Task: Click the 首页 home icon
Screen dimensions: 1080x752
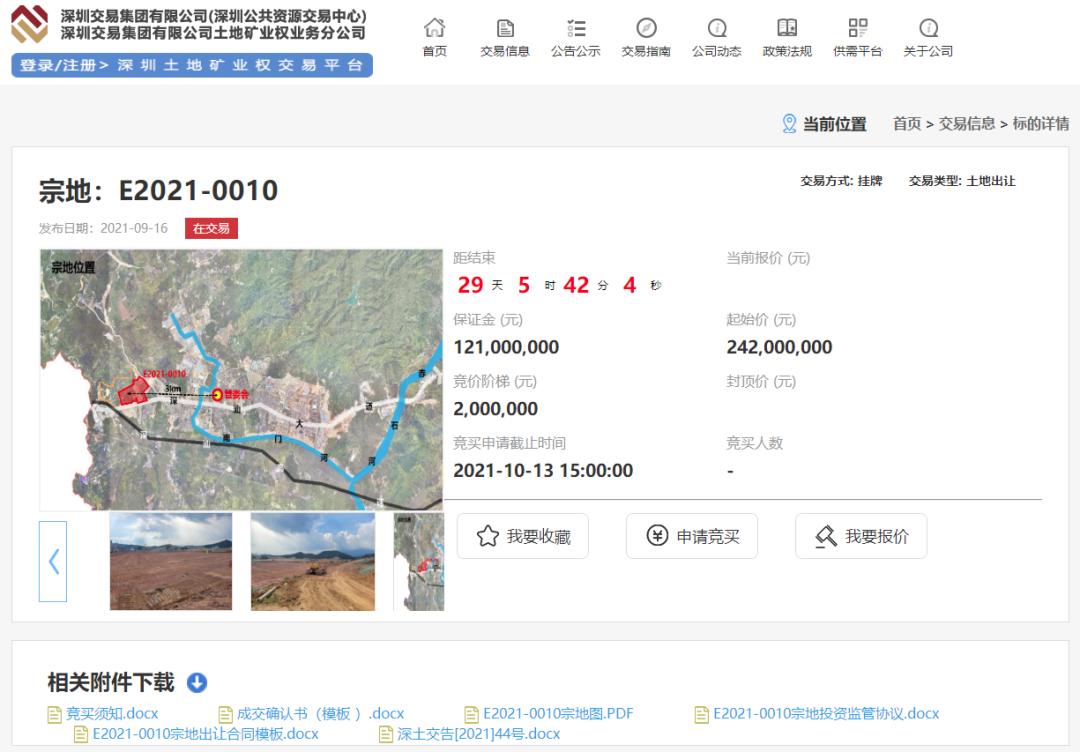Action: click(434, 28)
